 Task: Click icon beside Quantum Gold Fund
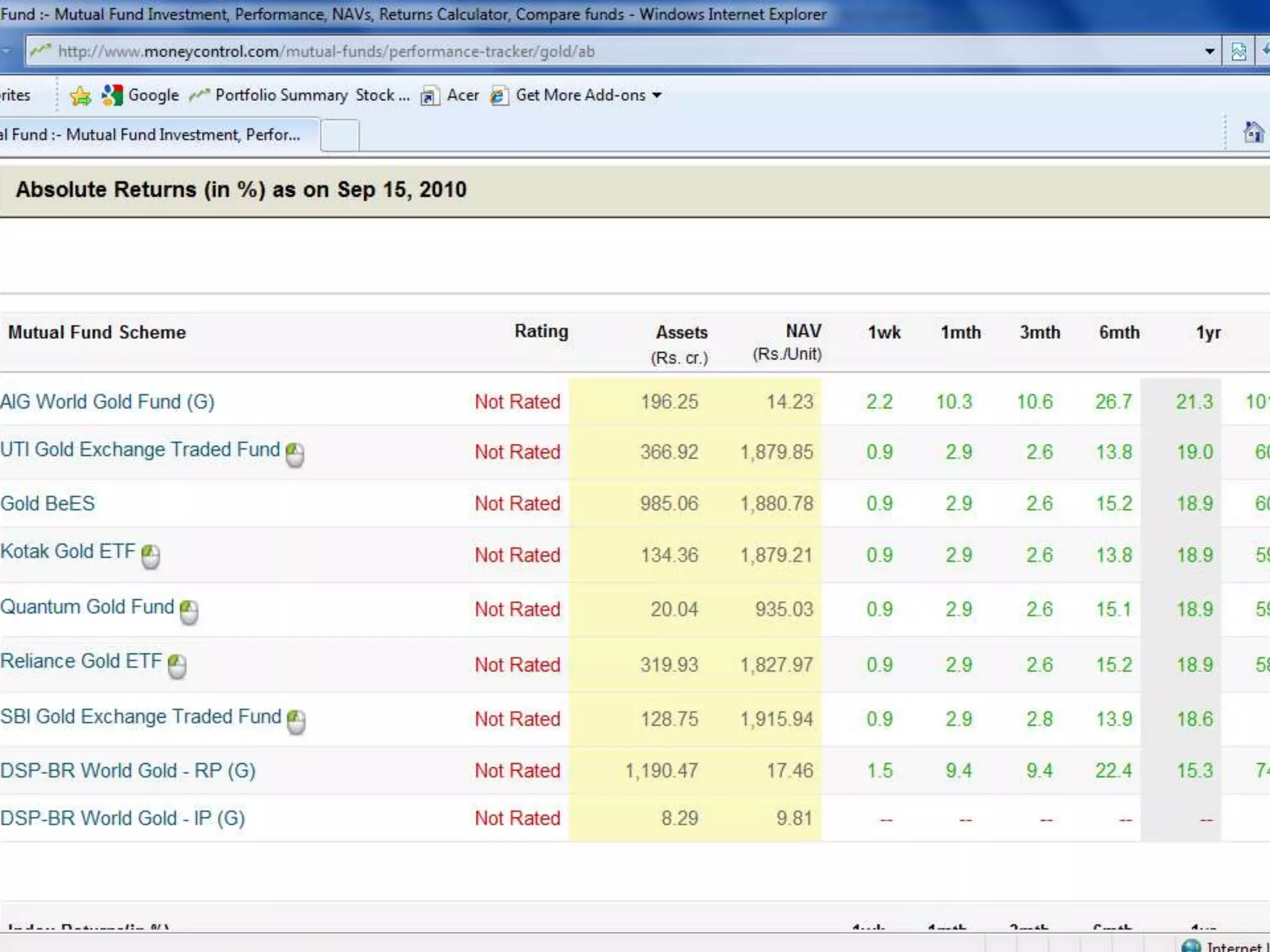coord(189,612)
